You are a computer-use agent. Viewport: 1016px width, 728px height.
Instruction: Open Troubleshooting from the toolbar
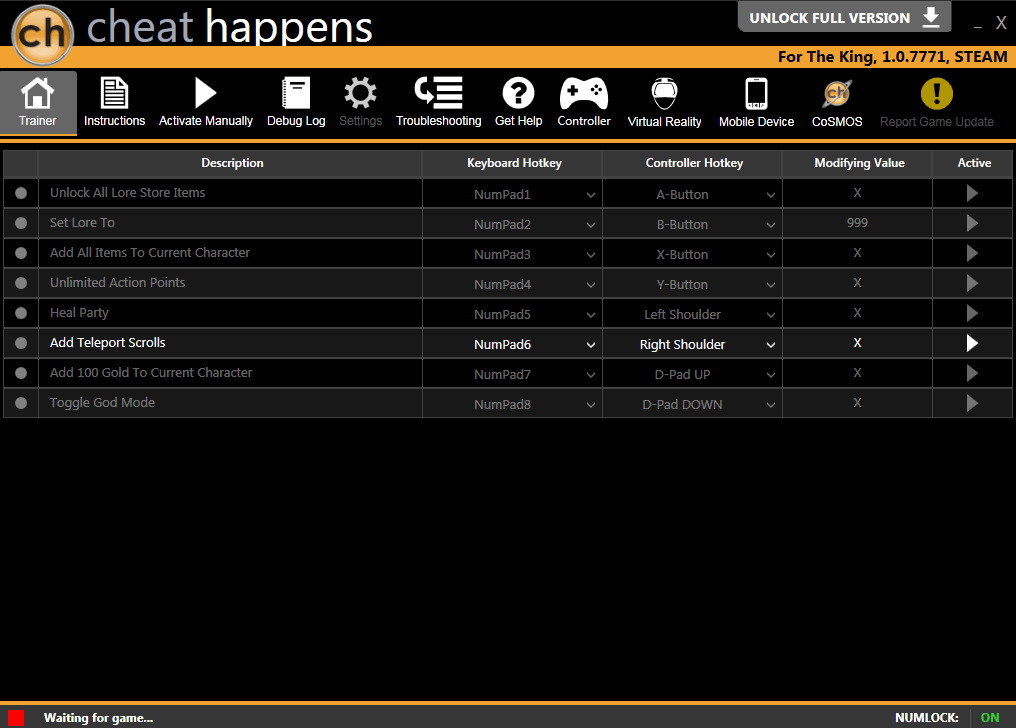pos(439,102)
